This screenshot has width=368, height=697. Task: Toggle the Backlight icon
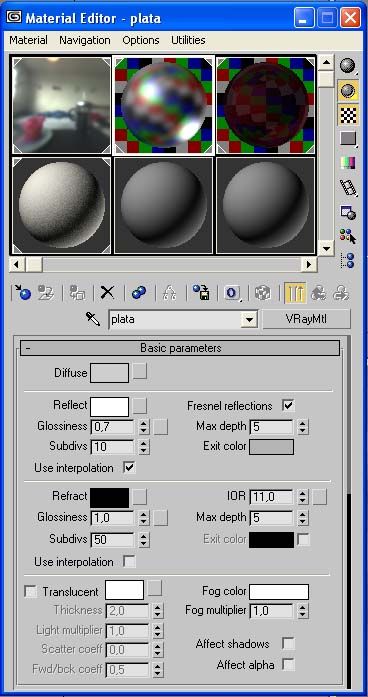click(349, 91)
